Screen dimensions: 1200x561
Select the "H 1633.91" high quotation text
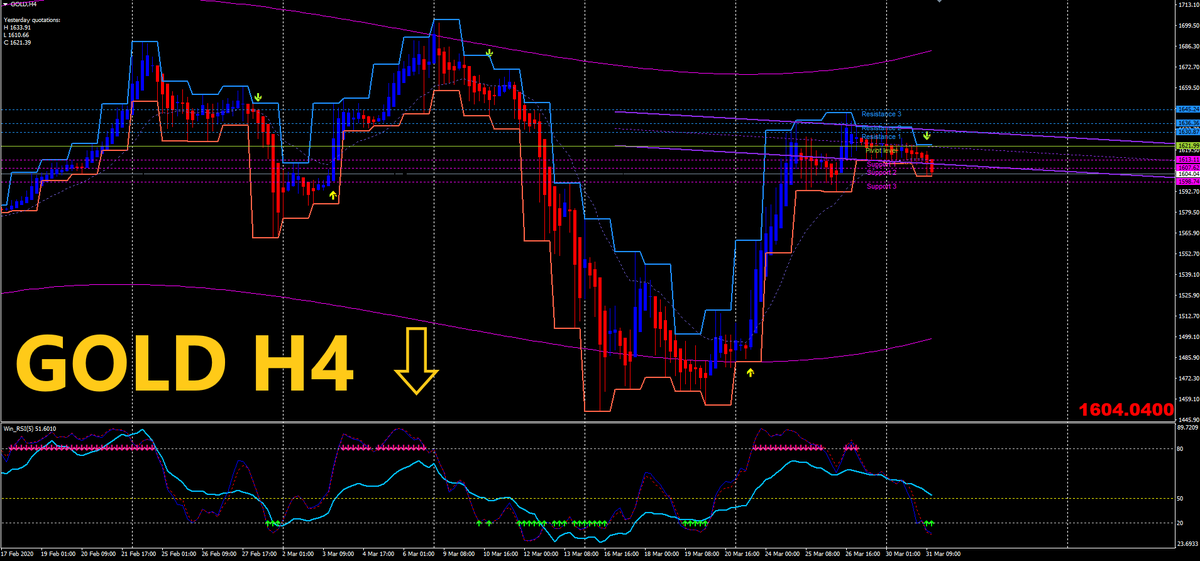coord(19,27)
